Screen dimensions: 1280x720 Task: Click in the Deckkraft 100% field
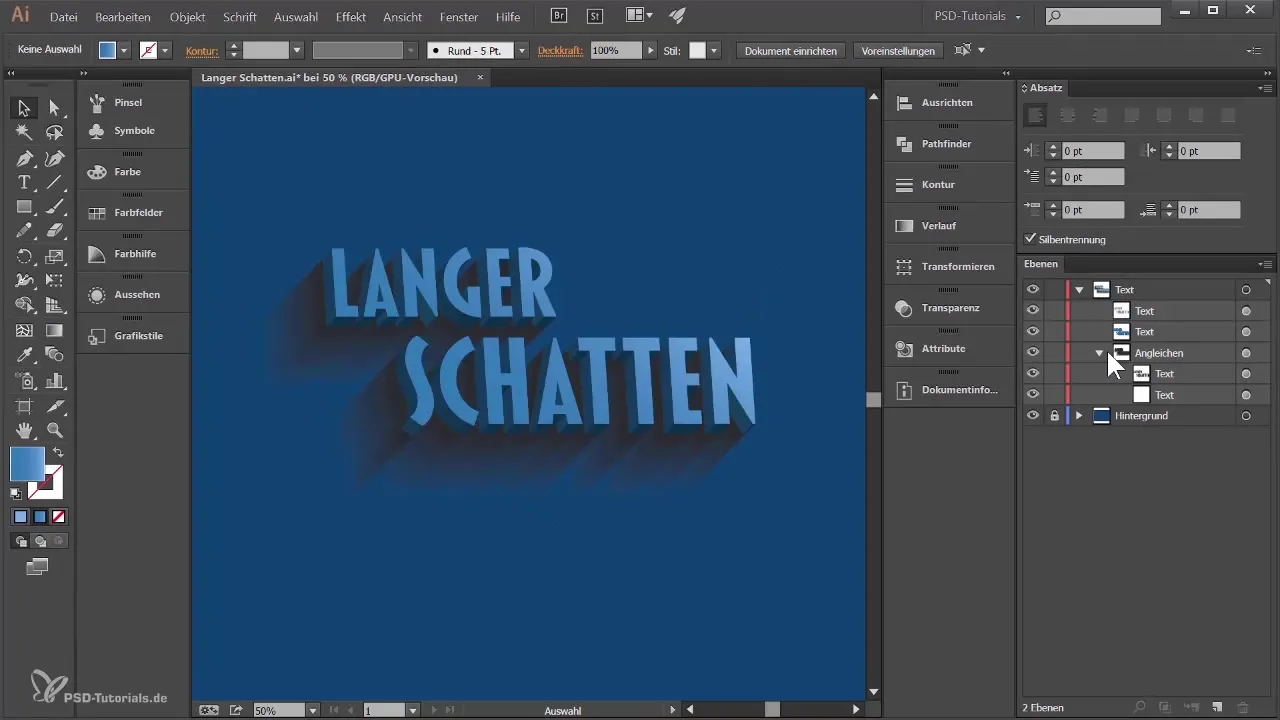[x=615, y=50]
